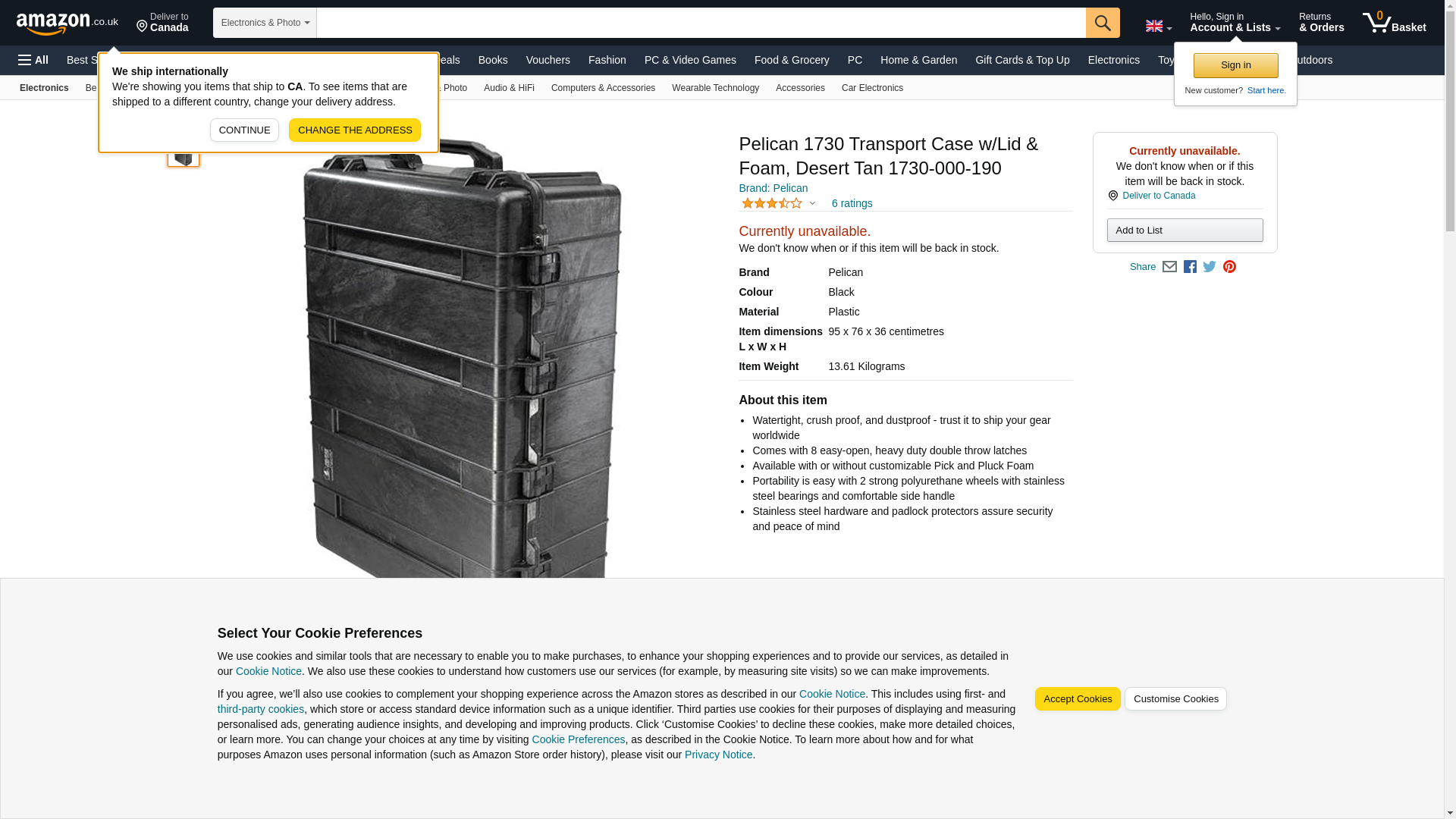Open the UK flag language selector
This screenshot has height=819, width=1456.
click(x=1158, y=26)
